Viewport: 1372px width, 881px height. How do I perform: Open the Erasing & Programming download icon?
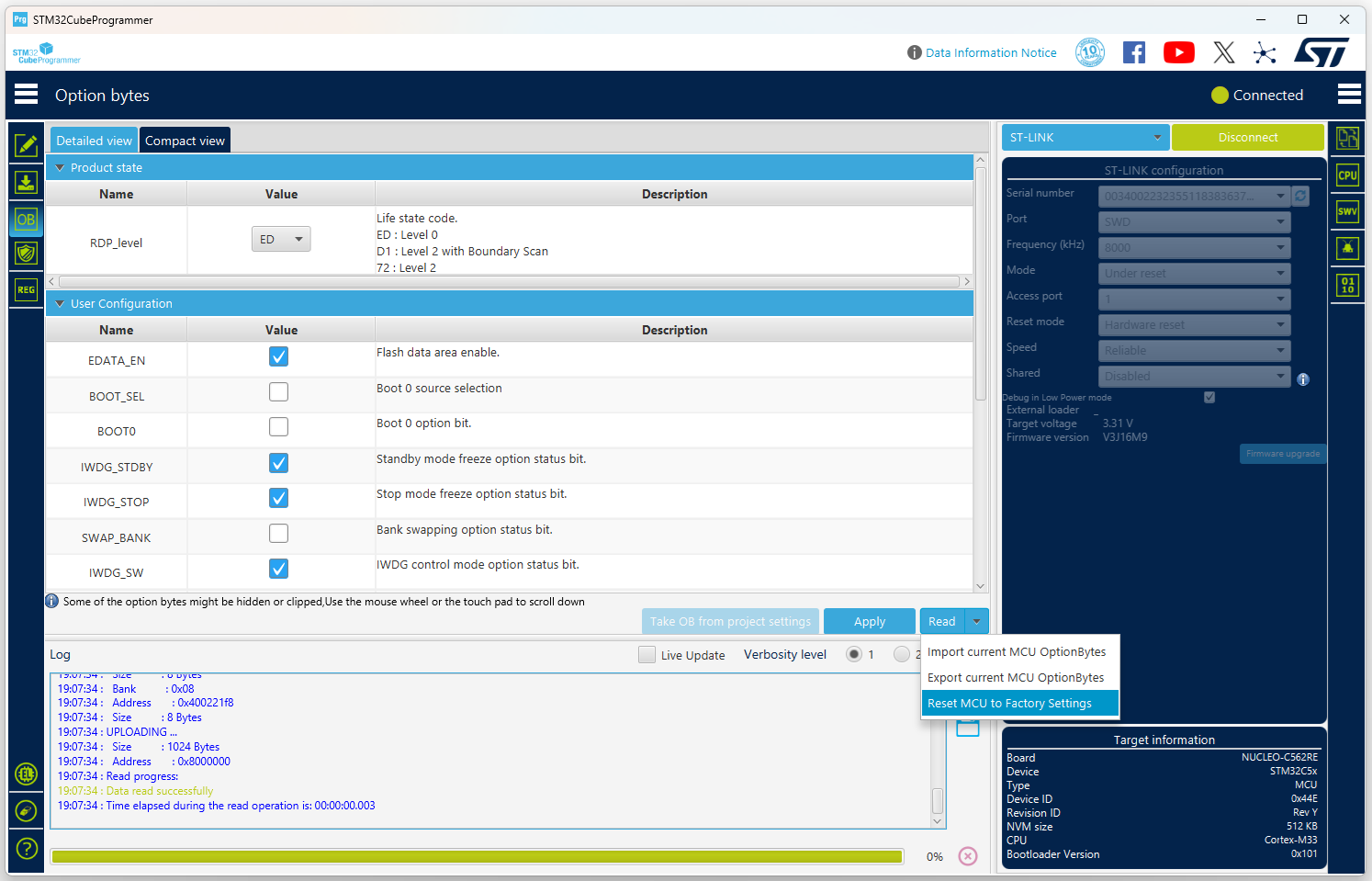pos(26,182)
